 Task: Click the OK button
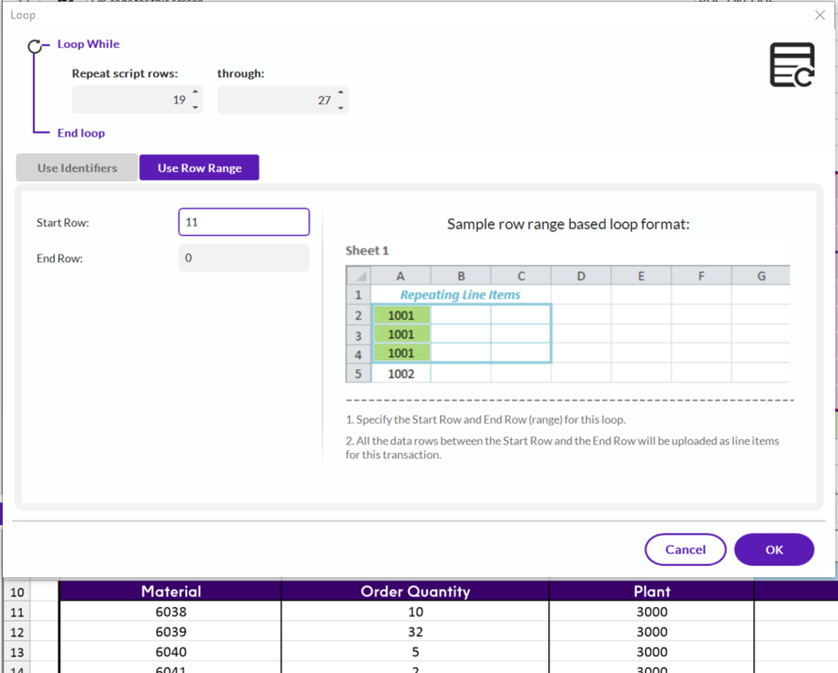[774, 550]
